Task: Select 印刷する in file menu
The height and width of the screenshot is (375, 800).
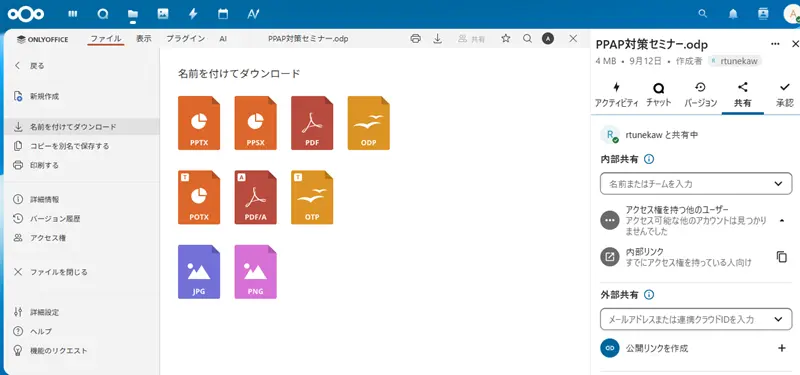Action: click(82, 165)
